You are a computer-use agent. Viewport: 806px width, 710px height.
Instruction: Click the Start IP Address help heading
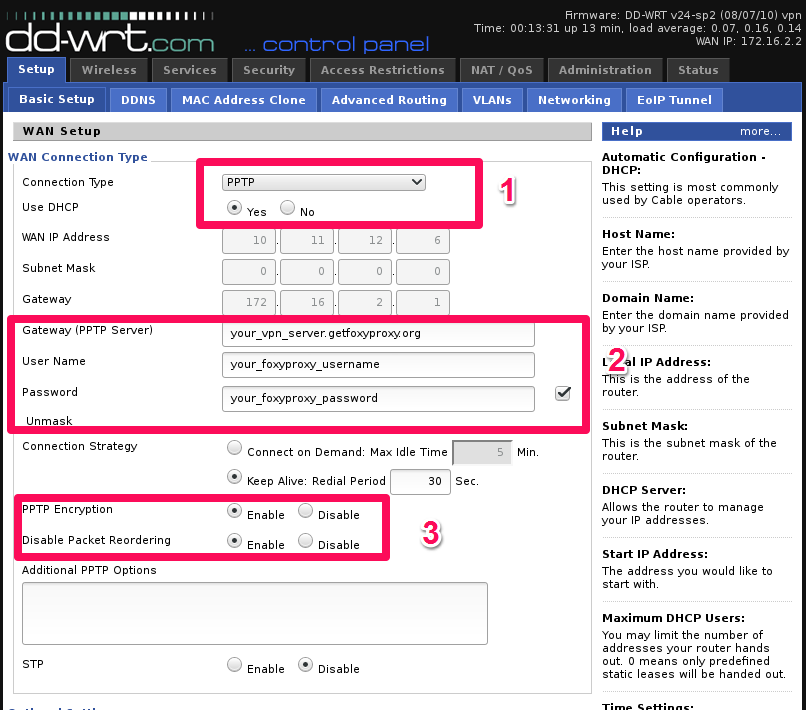click(655, 554)
